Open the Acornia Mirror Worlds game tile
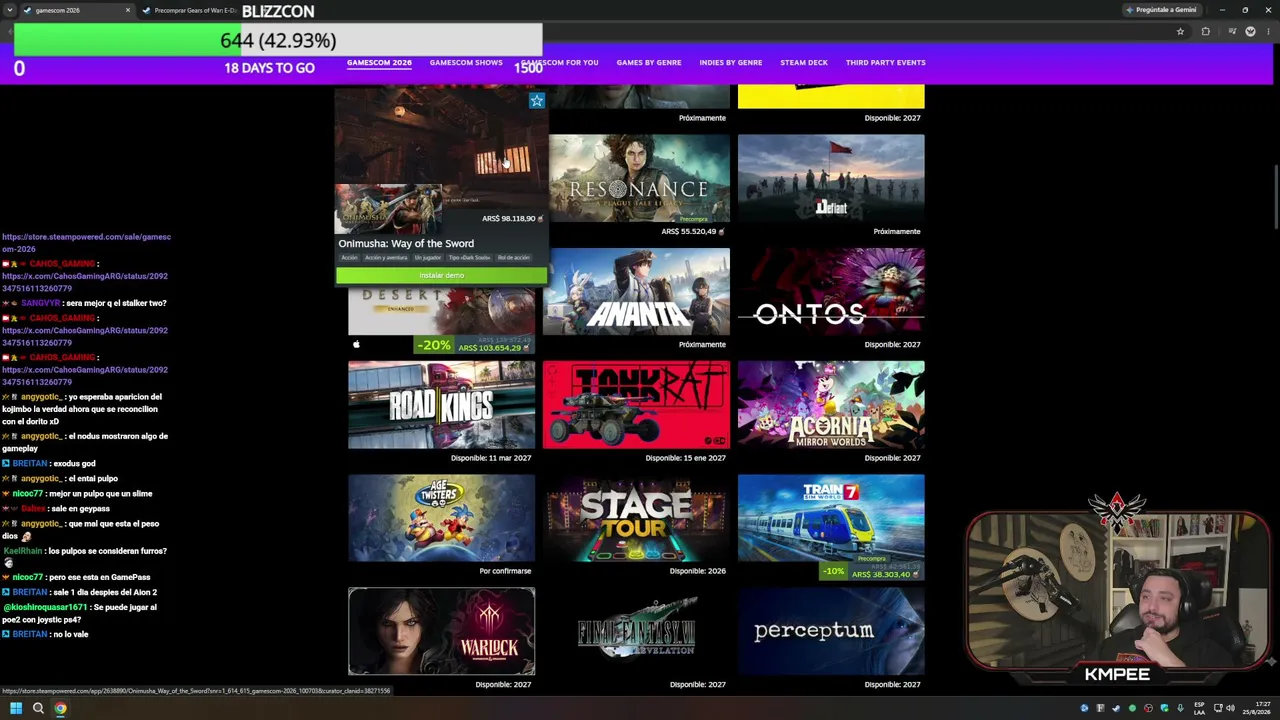Viewport: 1280px width, 720px height. (x=831, y=405)
